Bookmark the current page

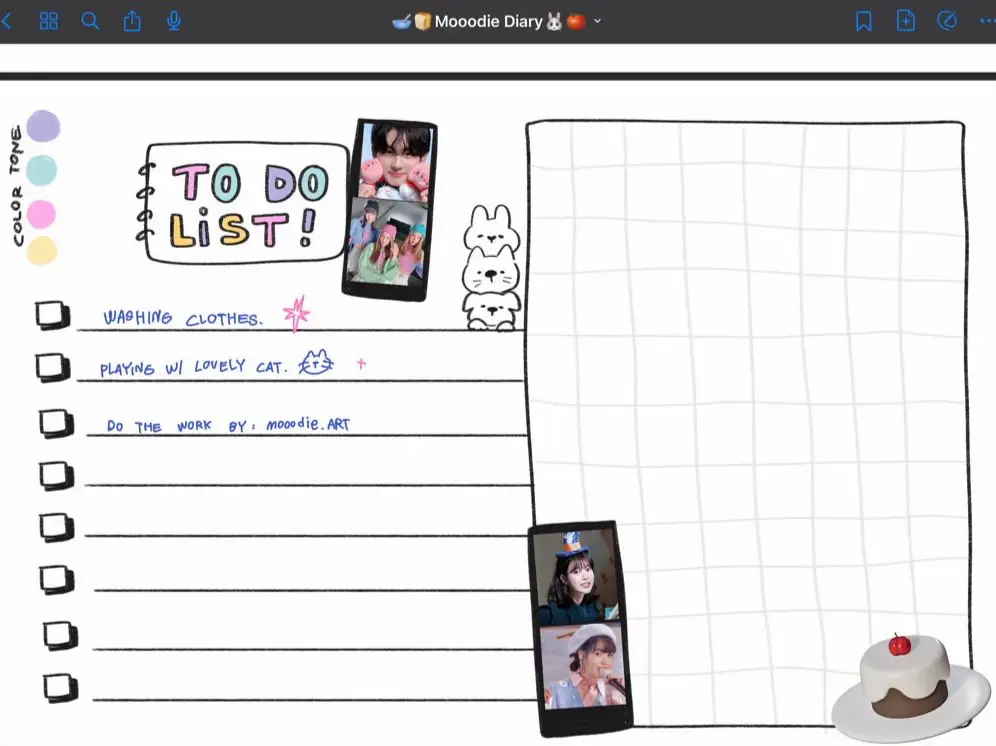pyautogui.click(x=862, y=20)
